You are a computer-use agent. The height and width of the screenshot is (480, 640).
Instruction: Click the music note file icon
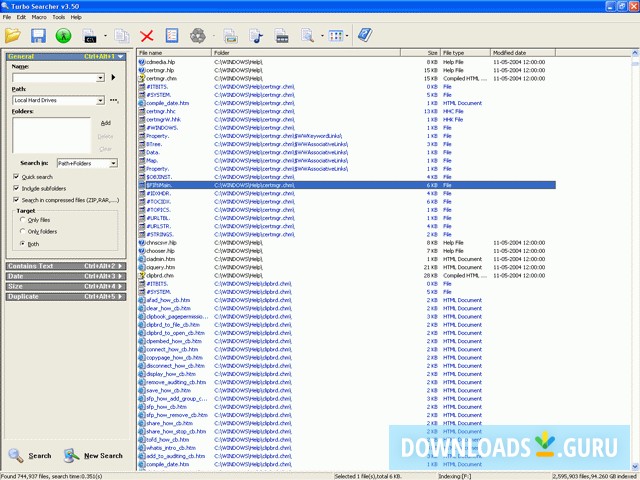256,36
